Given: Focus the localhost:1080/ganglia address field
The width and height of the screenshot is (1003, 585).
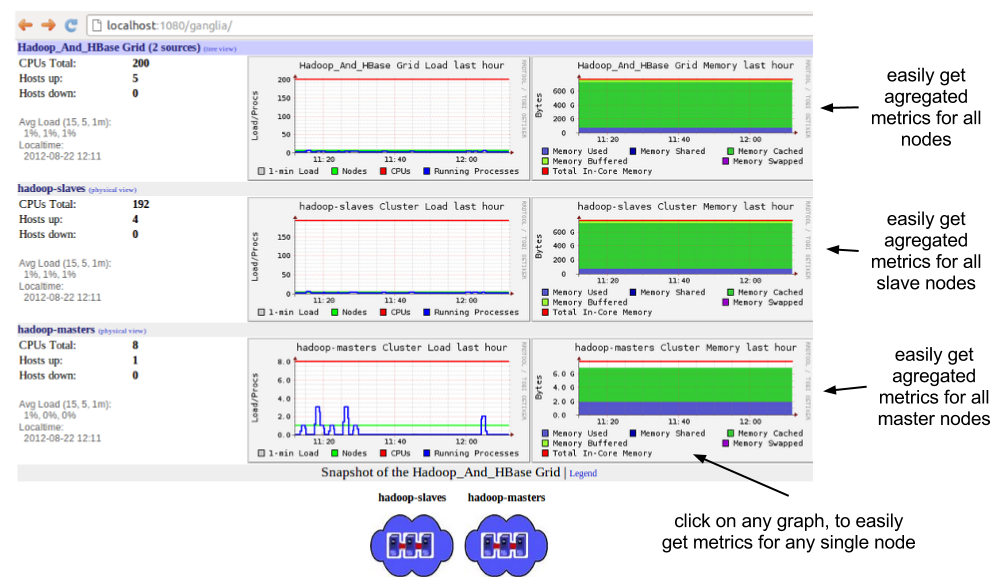Looking at the screenshot, I should 449,26.
